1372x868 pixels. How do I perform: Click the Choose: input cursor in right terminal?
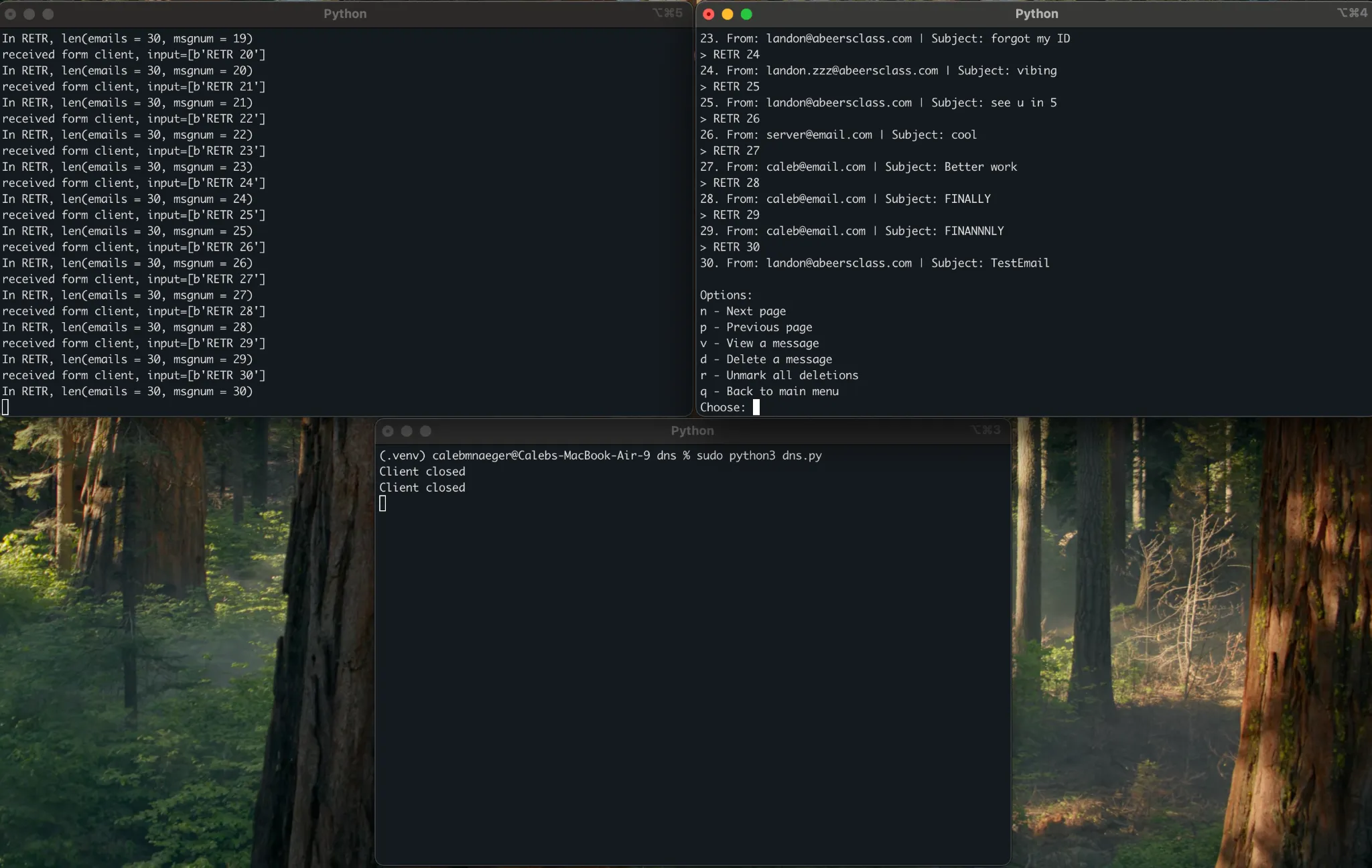tap(756, 407)
